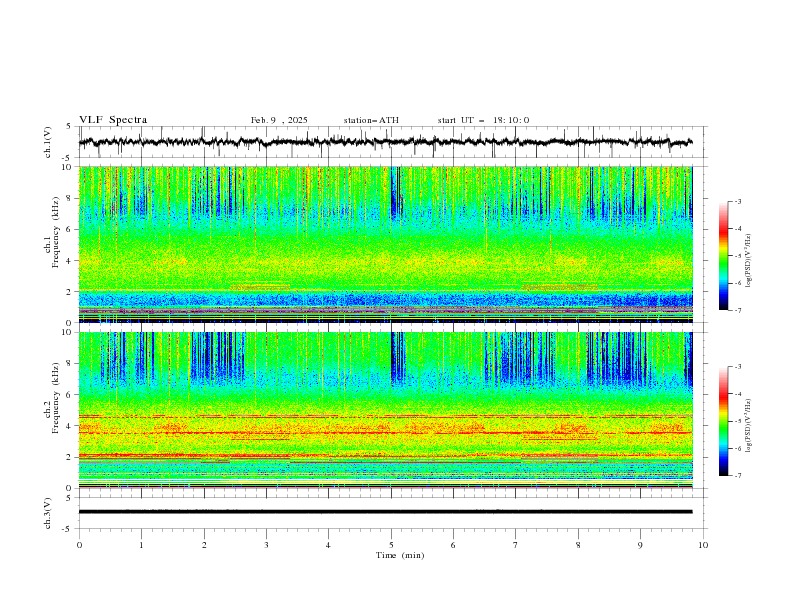Click the 4 kHz tick of ch.1 spectrogram
Screen dimensions: 792x612
(x=70, y=261)
